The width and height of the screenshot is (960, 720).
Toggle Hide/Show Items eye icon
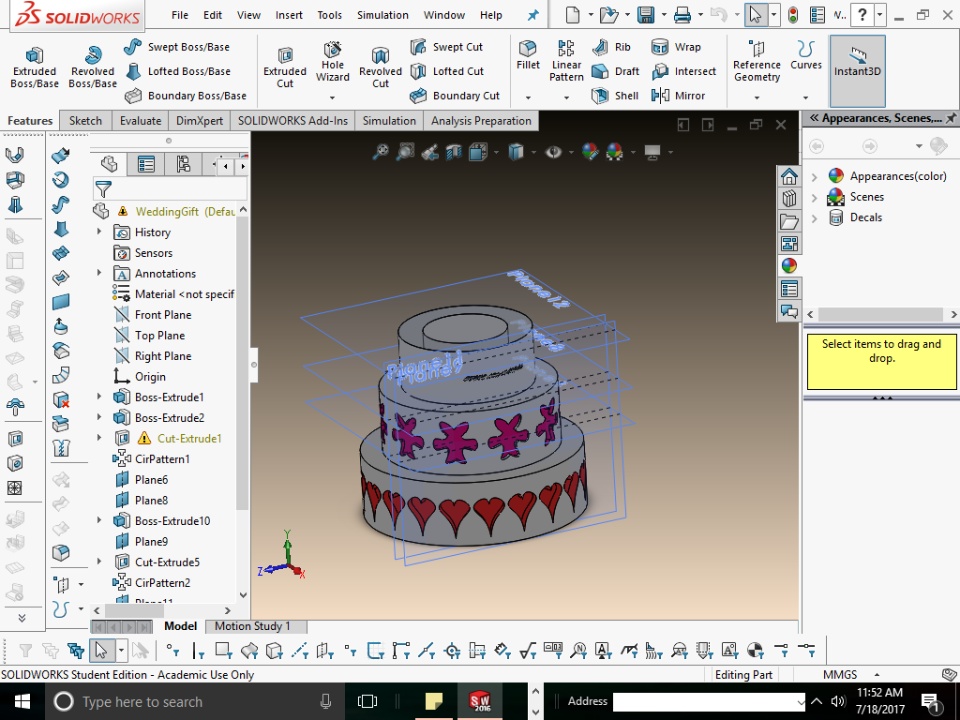pos(553,151)
